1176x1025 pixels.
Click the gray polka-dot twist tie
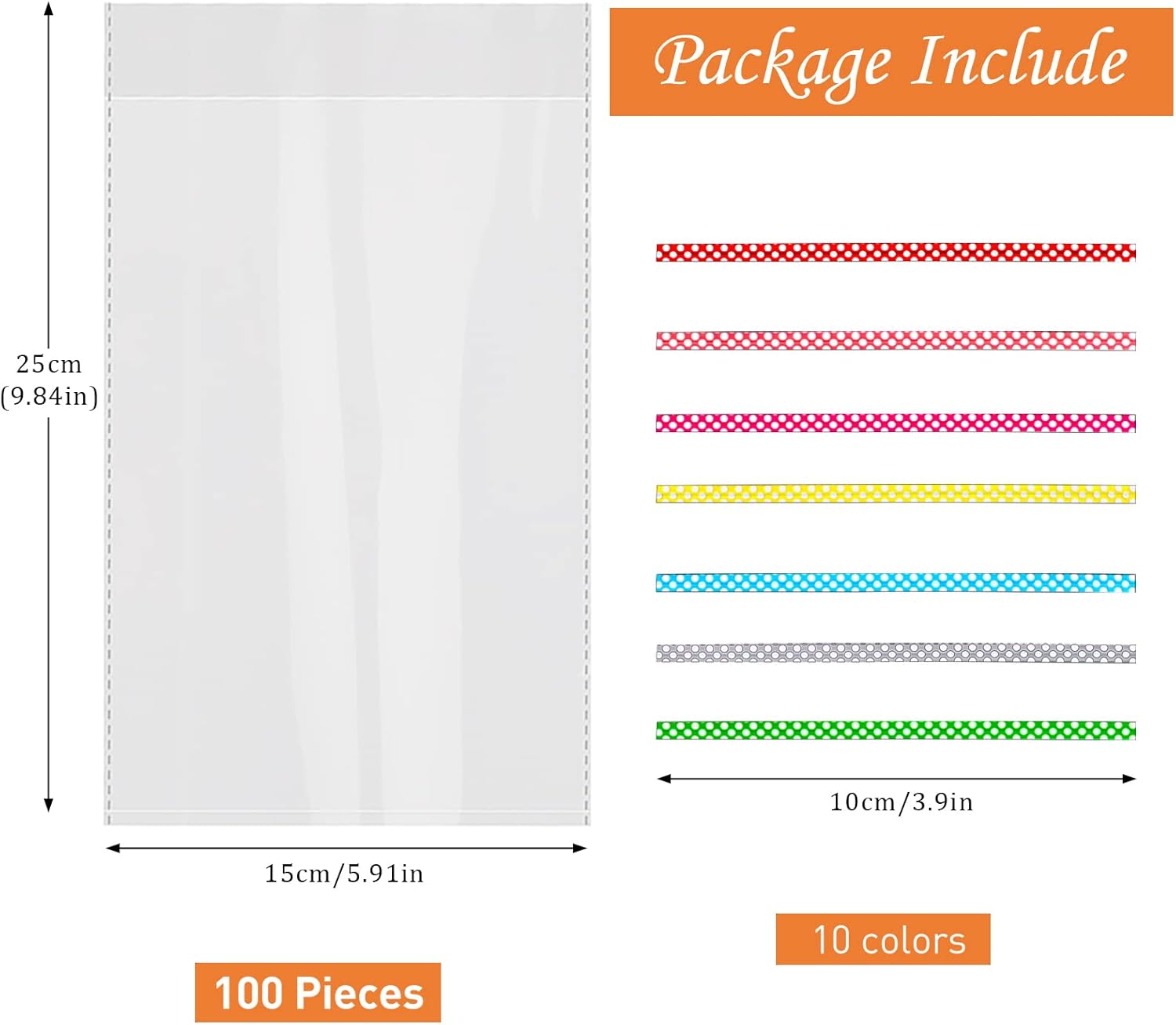pyautogui.click(x=895, y=653)
